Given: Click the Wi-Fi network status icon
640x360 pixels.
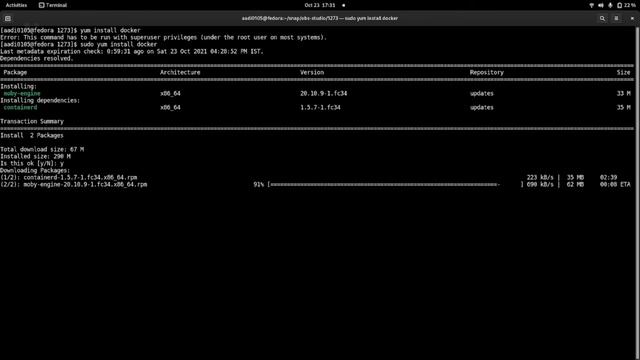Looking at the screenshot, I should point(591,5).
